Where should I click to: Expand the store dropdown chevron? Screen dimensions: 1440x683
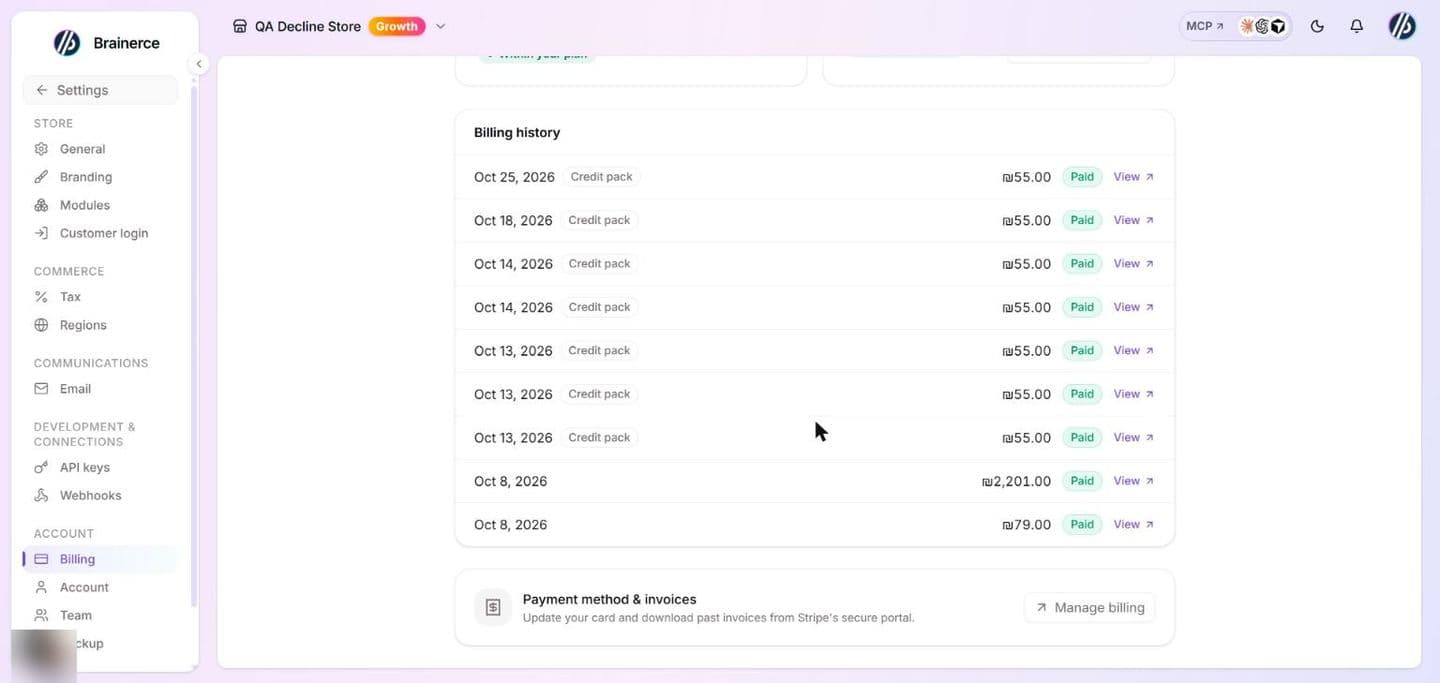(441, 27)
